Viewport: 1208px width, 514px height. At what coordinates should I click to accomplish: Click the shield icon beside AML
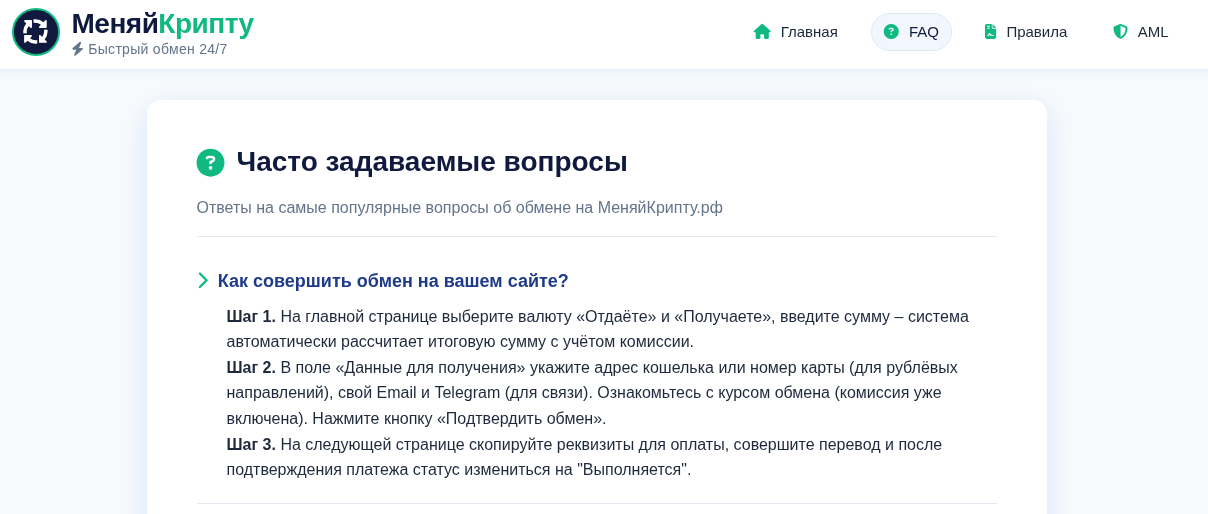1120,32
